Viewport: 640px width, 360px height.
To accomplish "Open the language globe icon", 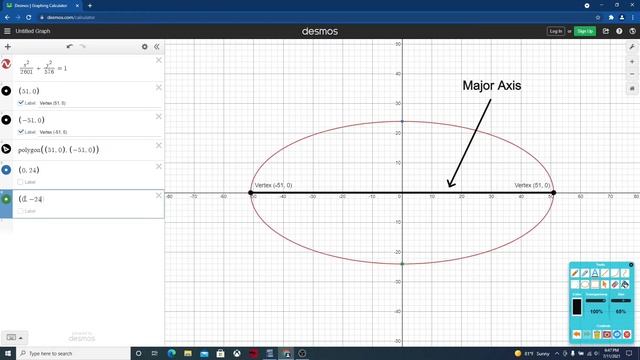I will click(632, 31).
